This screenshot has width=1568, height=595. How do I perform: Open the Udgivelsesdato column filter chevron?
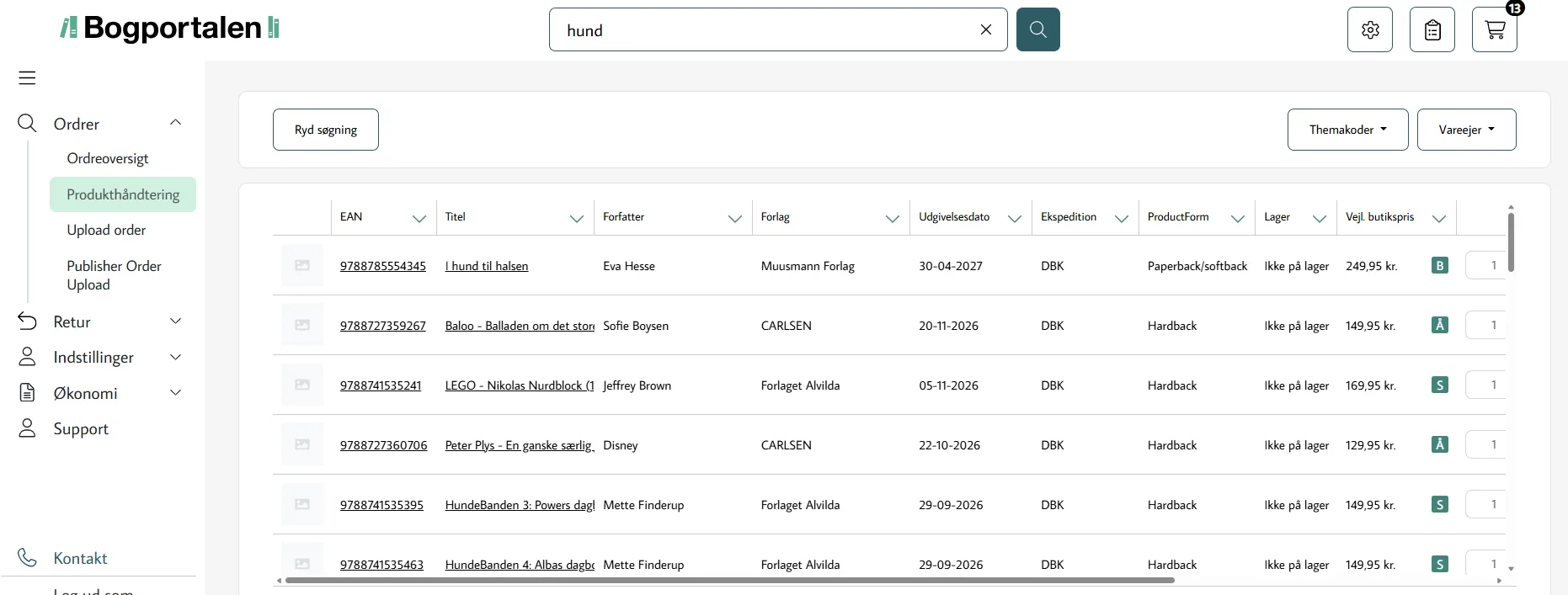click(x=1014, y=219)
